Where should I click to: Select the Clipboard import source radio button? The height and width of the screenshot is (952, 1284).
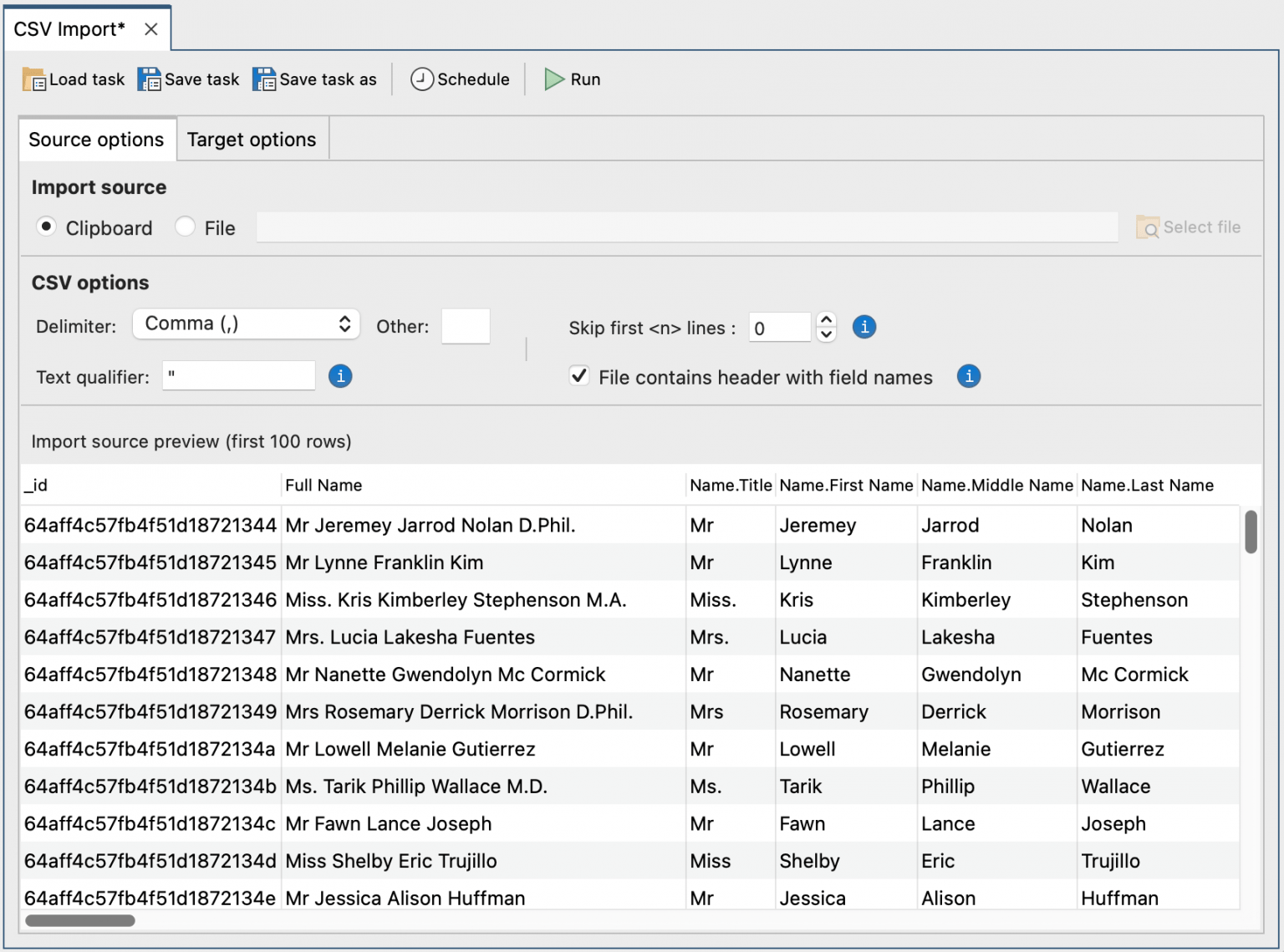tap(46, 226)
